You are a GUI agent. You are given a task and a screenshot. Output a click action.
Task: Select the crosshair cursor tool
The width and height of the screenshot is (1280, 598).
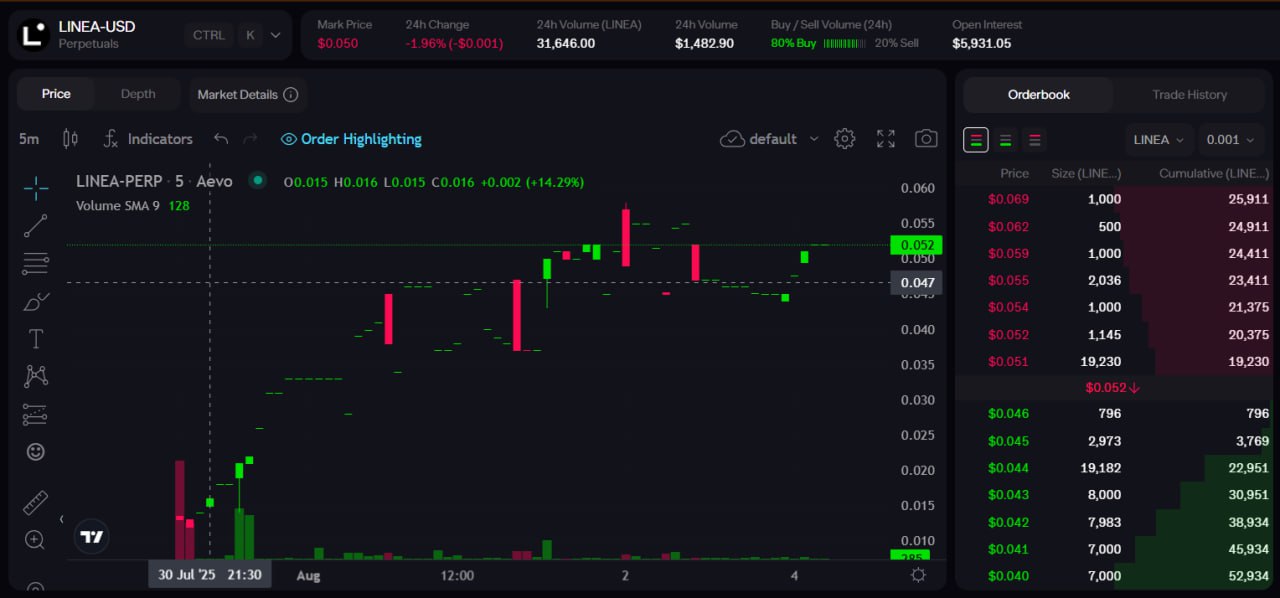pyautogui.click(x=36, y=188)
